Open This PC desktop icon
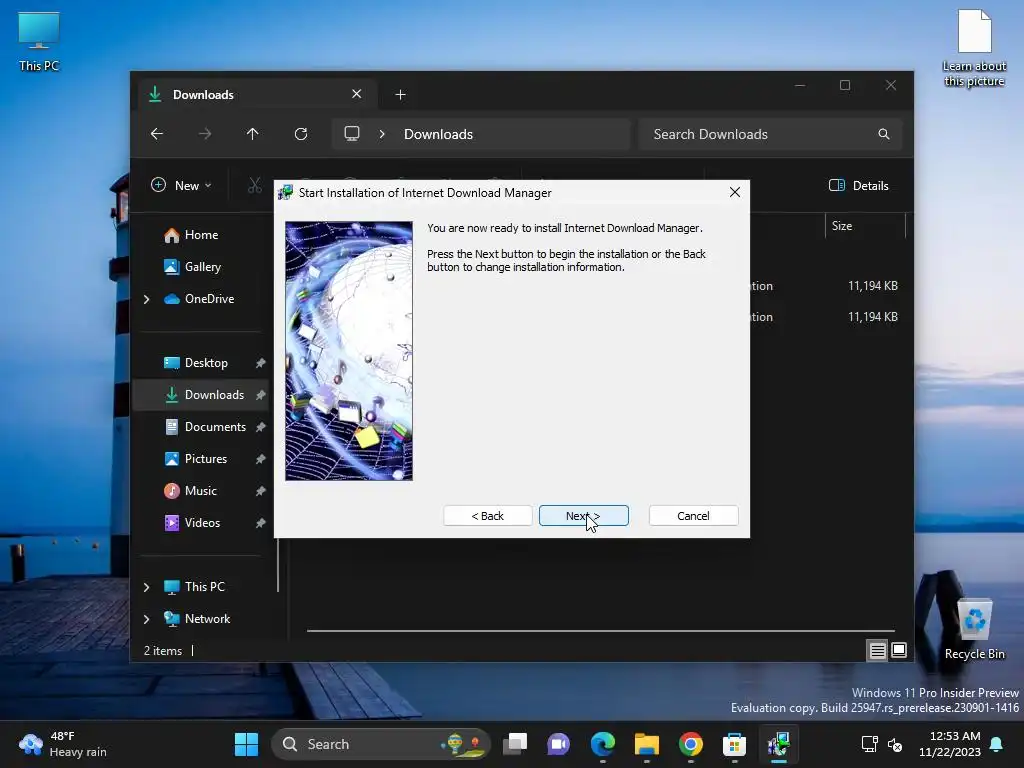 pyautogui.click(x=39, y=41)
